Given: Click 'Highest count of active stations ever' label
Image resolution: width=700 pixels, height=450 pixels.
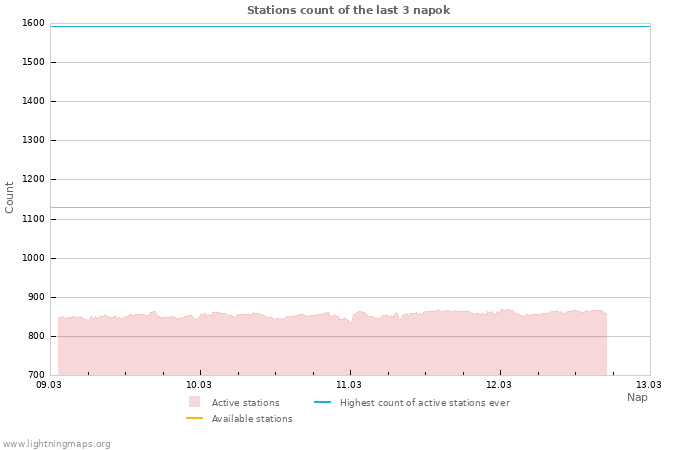Looking at the screenshot, I should pyautogui.click(x=424, y=403).
